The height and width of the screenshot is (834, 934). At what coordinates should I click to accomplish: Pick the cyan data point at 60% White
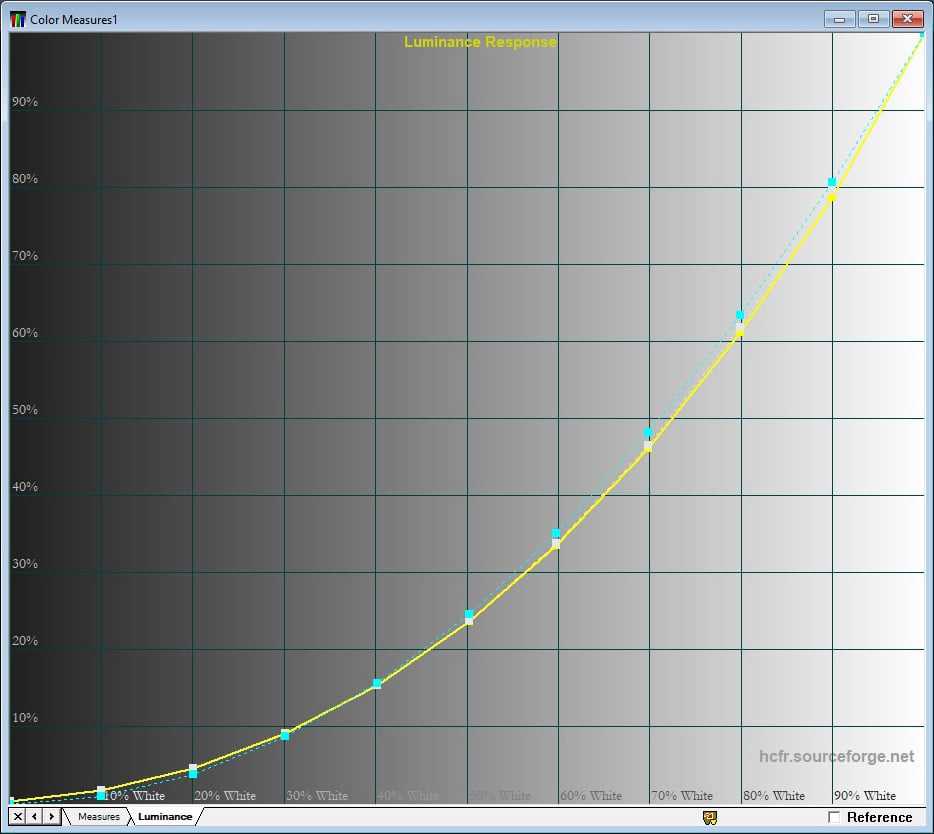tap(556, 533)
